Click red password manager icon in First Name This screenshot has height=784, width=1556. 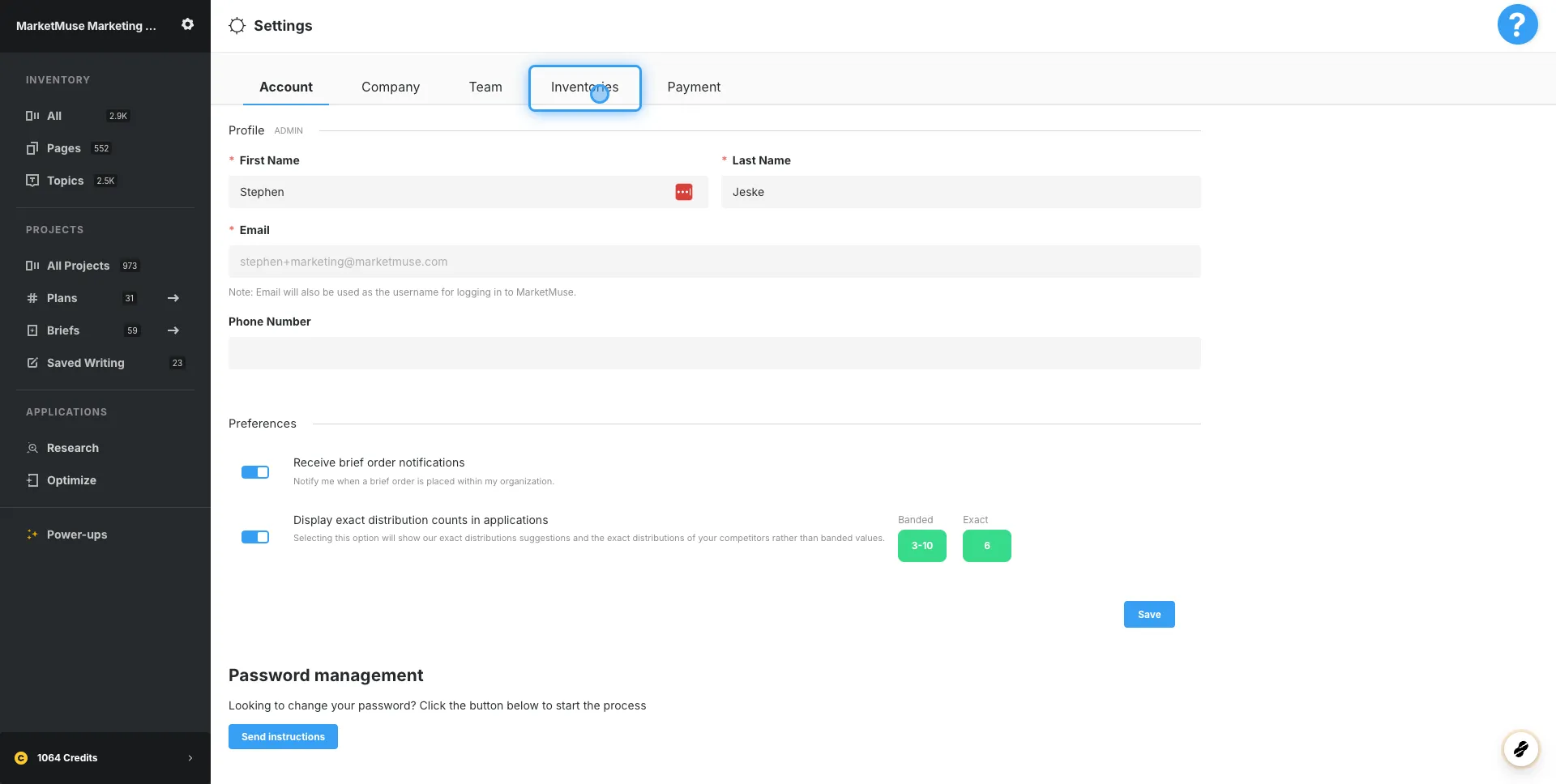coord(684,192)
